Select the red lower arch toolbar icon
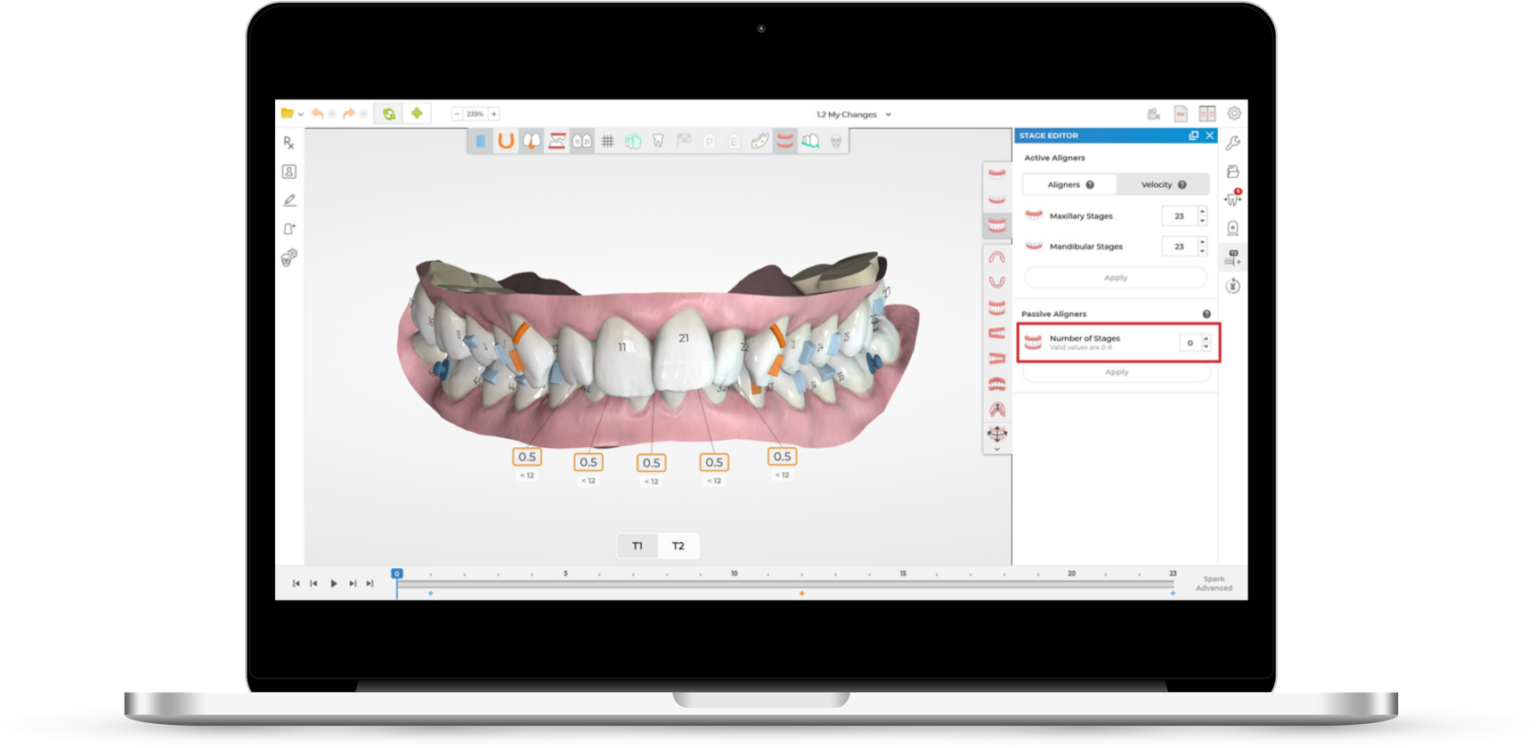1536x748 pixels. (785, 141)
